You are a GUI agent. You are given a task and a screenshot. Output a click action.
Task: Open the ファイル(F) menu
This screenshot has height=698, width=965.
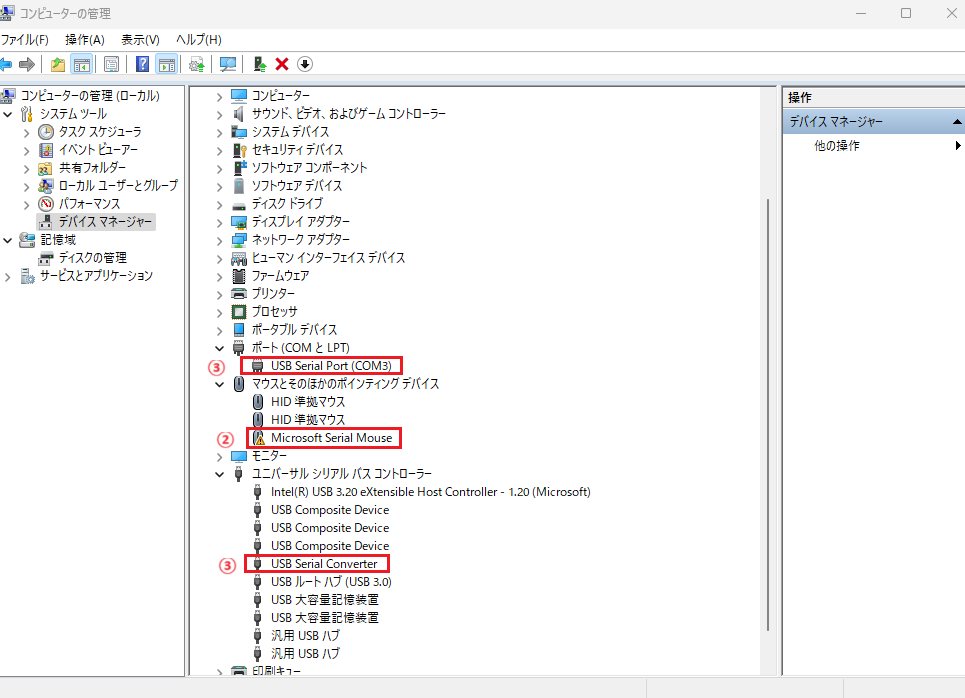pyautogui.click(x=25, y=40)
